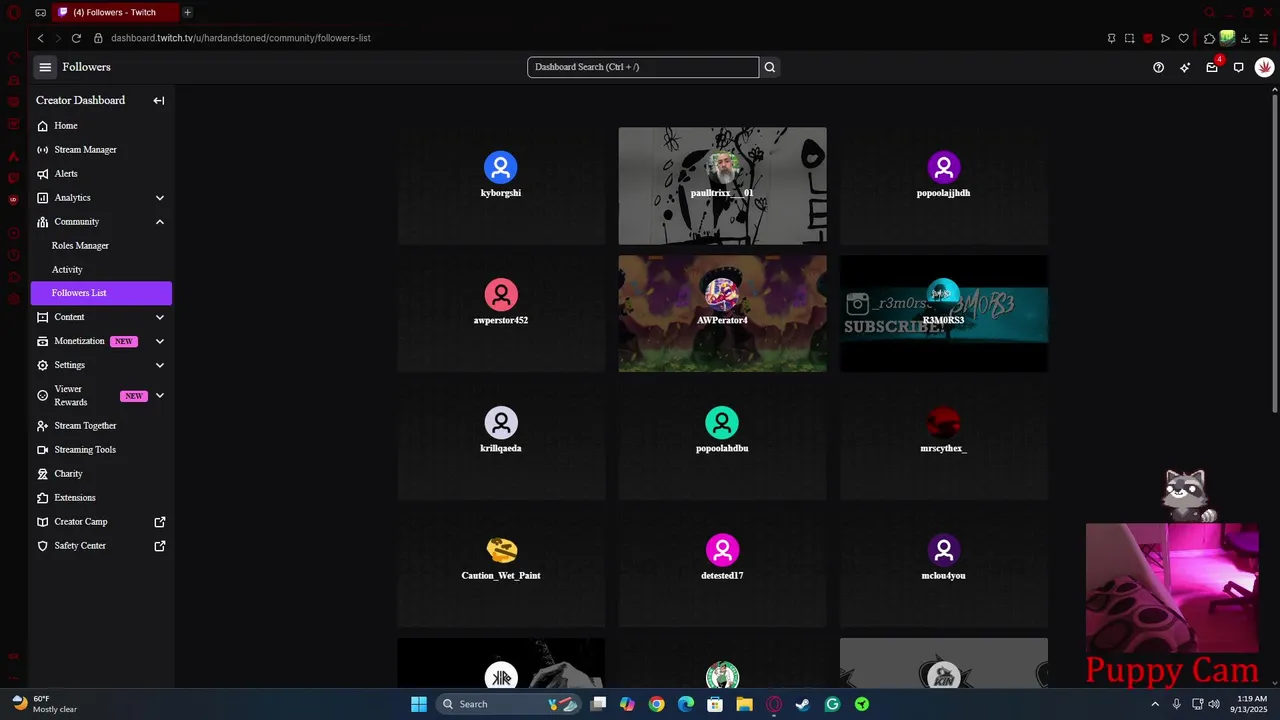Click the Dashboard Search input field
1280x720 pixels.
click(x=643, y=67)
